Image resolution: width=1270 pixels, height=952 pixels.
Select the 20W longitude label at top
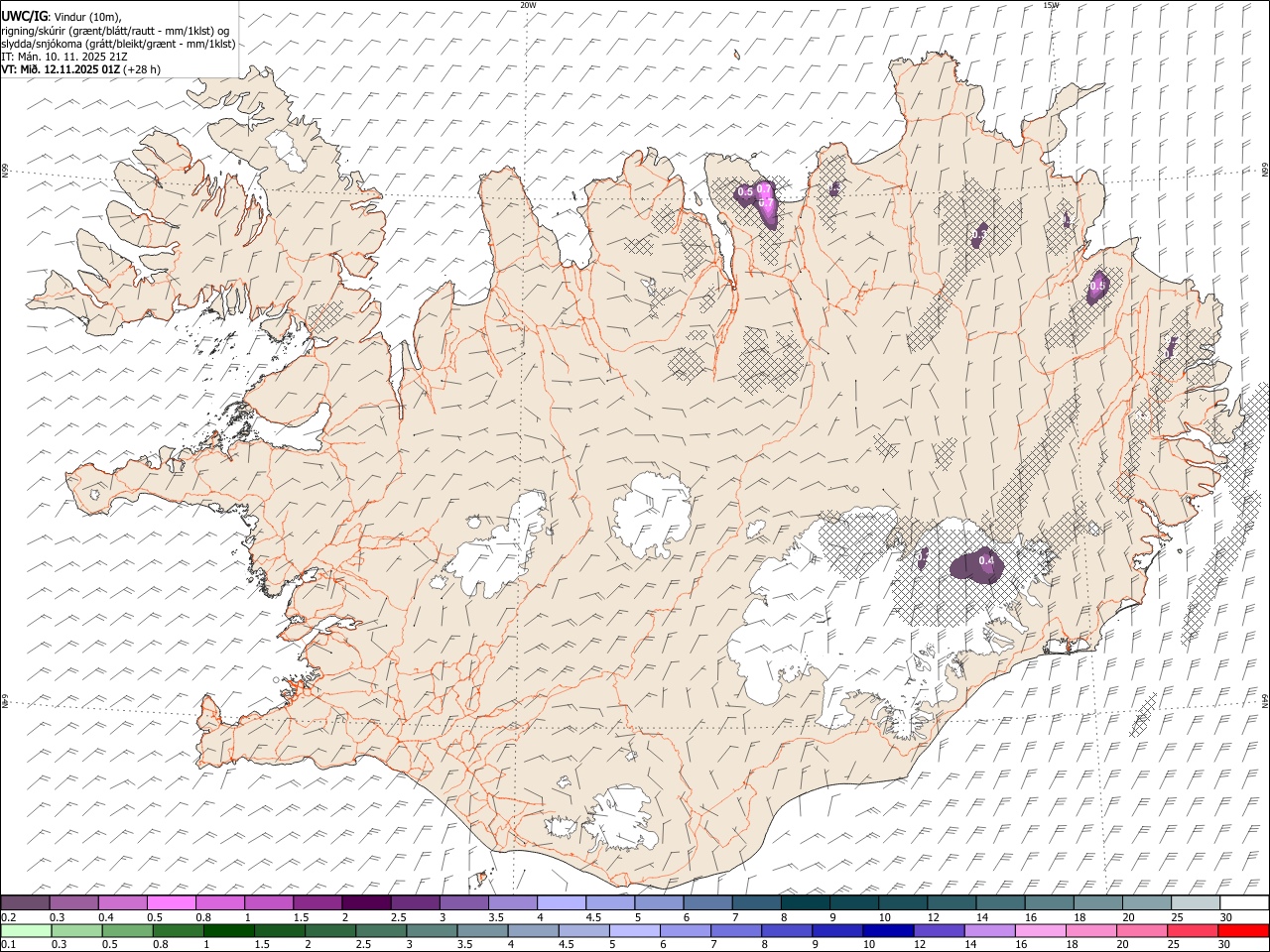(528, 4)
